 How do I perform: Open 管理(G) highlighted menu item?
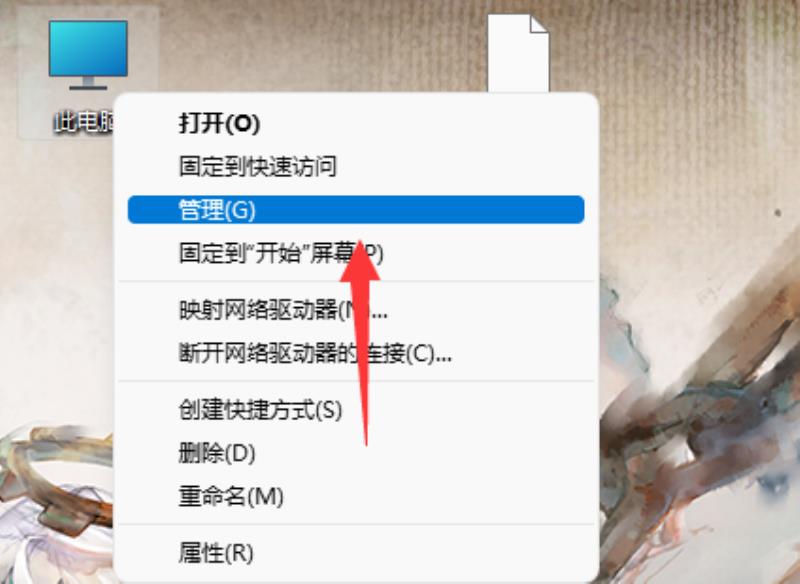tap(356, 210)
